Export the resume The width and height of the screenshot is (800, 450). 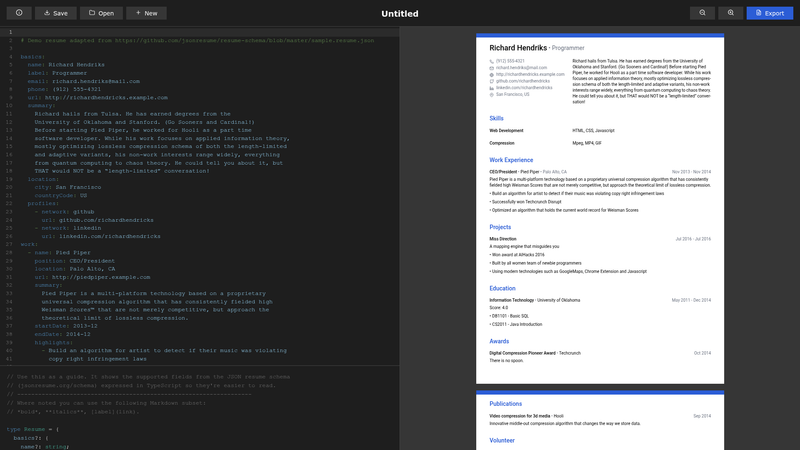pos(769,13)
